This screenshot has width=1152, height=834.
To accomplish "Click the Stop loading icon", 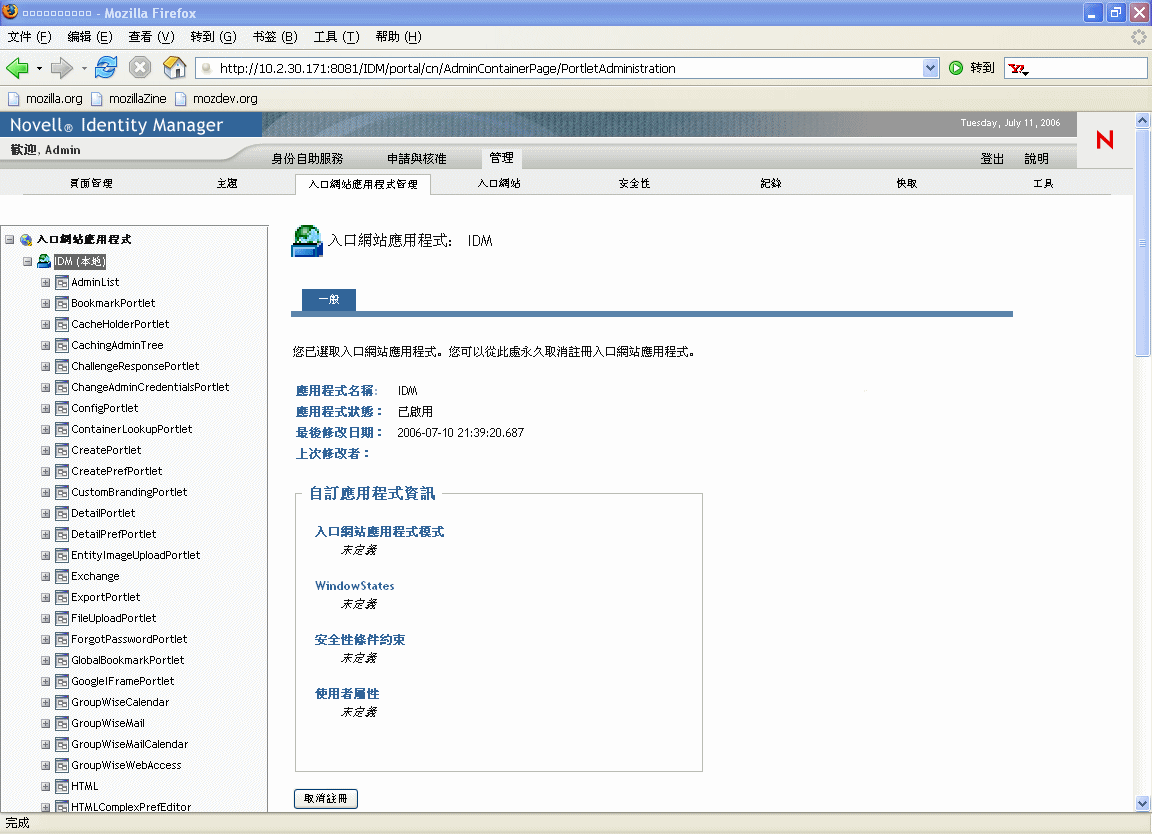I will (x=140, y=68).
